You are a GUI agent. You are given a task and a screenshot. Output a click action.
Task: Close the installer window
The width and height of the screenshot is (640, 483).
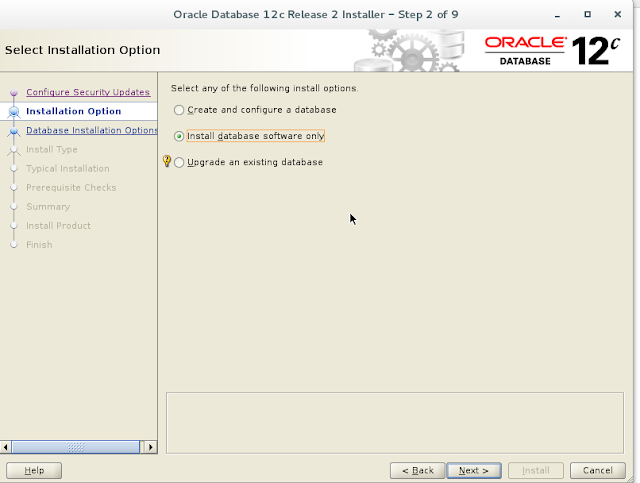point(618,14)
